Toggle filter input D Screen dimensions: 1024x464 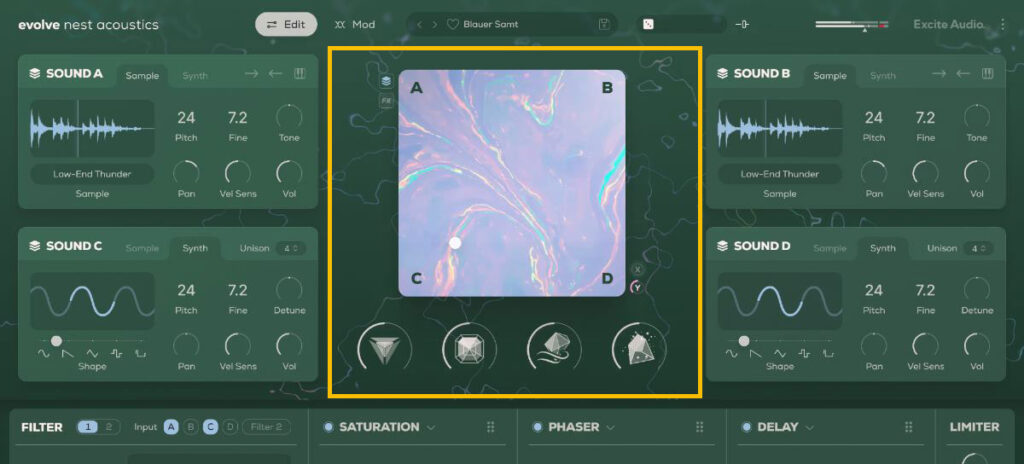pyautogui.click(x=230, y=427)
